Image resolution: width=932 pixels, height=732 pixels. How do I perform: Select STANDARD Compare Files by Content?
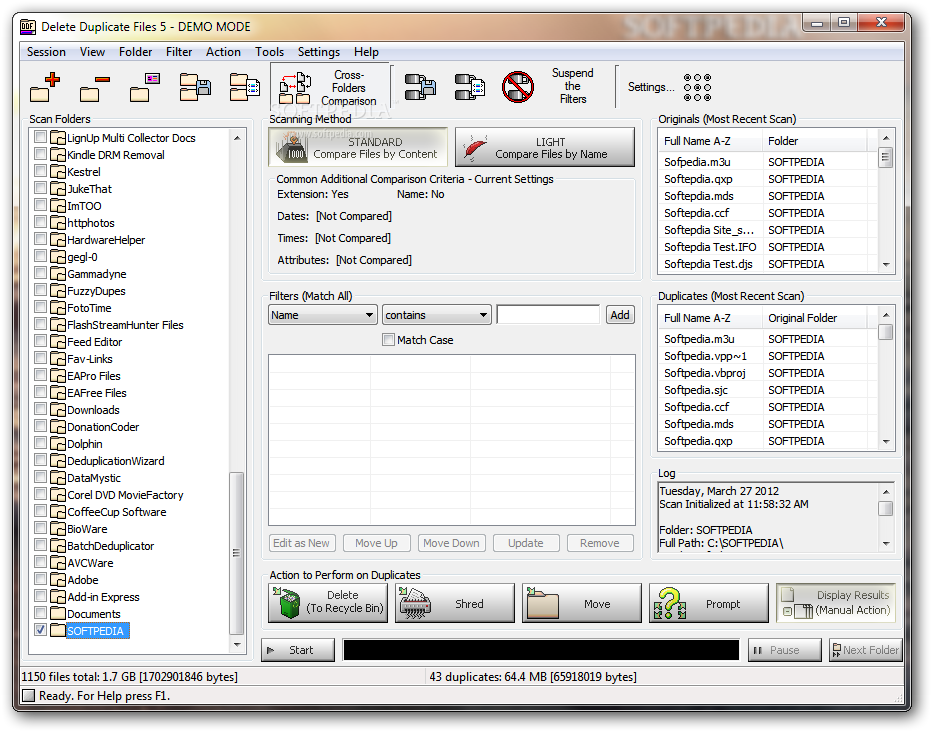358,147
